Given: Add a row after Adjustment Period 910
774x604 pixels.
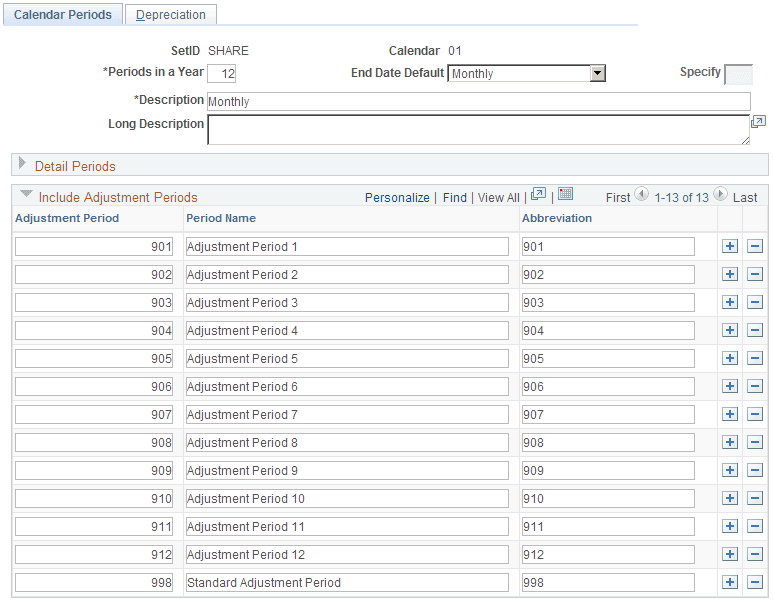Looking at the screenshot, I should click(730, 498).
